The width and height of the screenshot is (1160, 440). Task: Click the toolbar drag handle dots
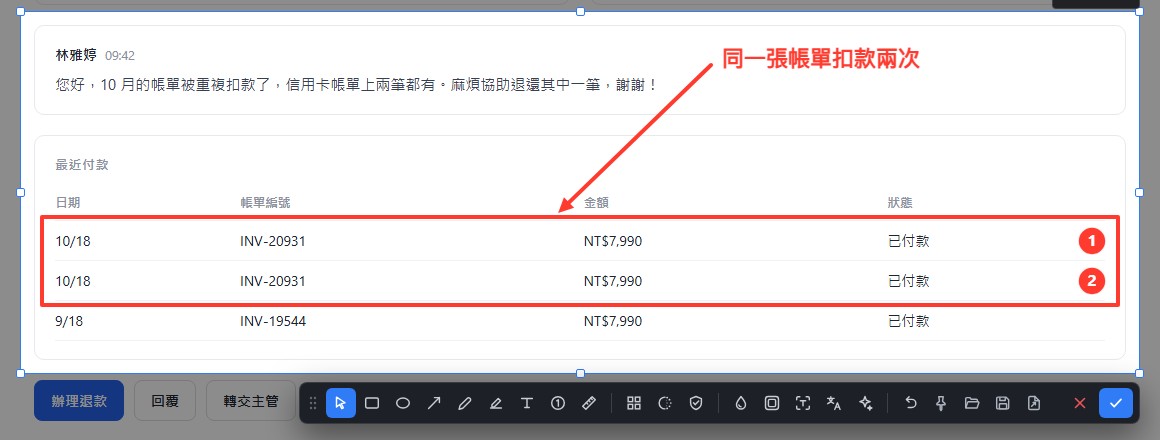[x=312, y=403]
